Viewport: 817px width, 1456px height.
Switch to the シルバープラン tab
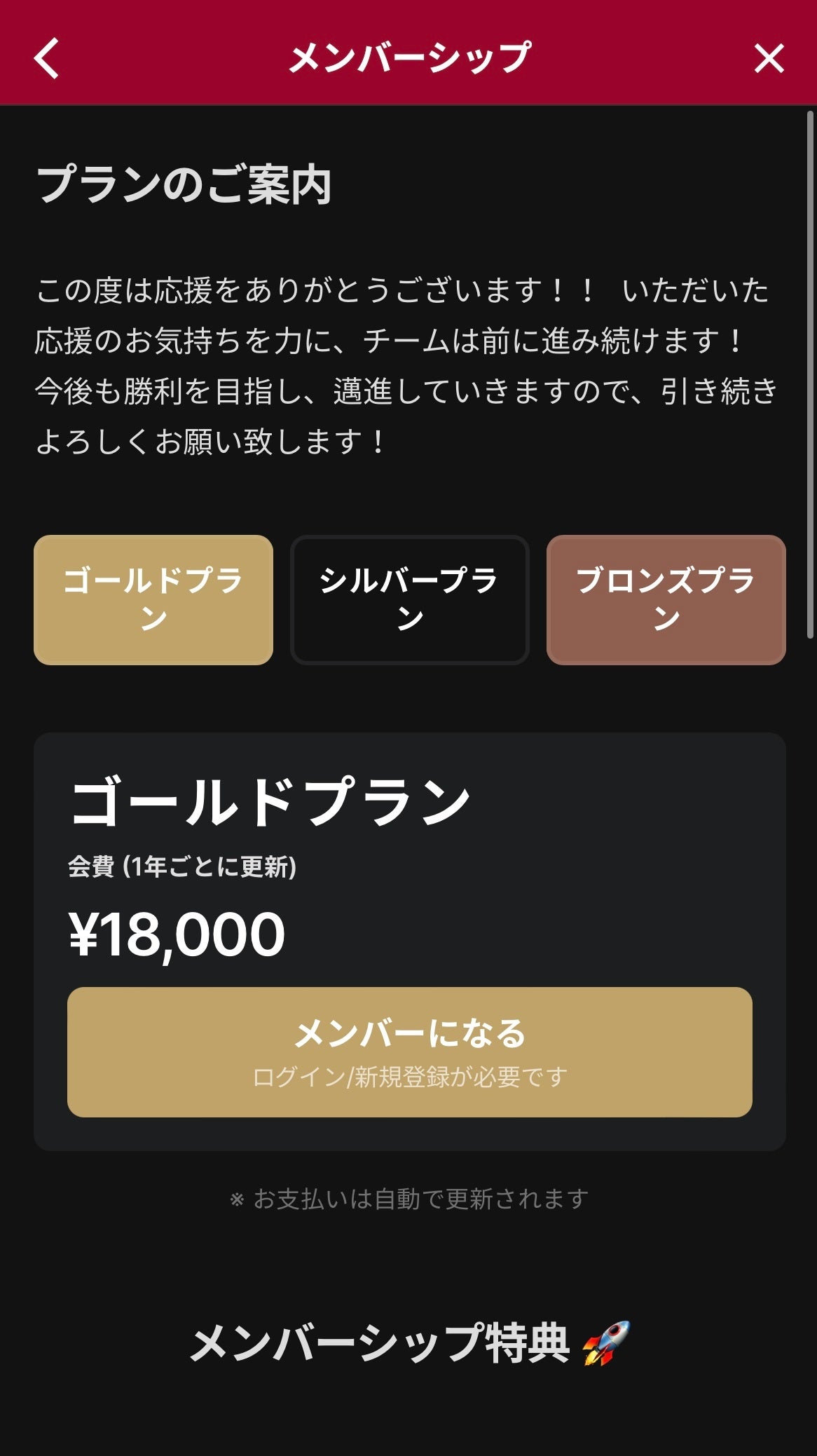coord(409,600)
